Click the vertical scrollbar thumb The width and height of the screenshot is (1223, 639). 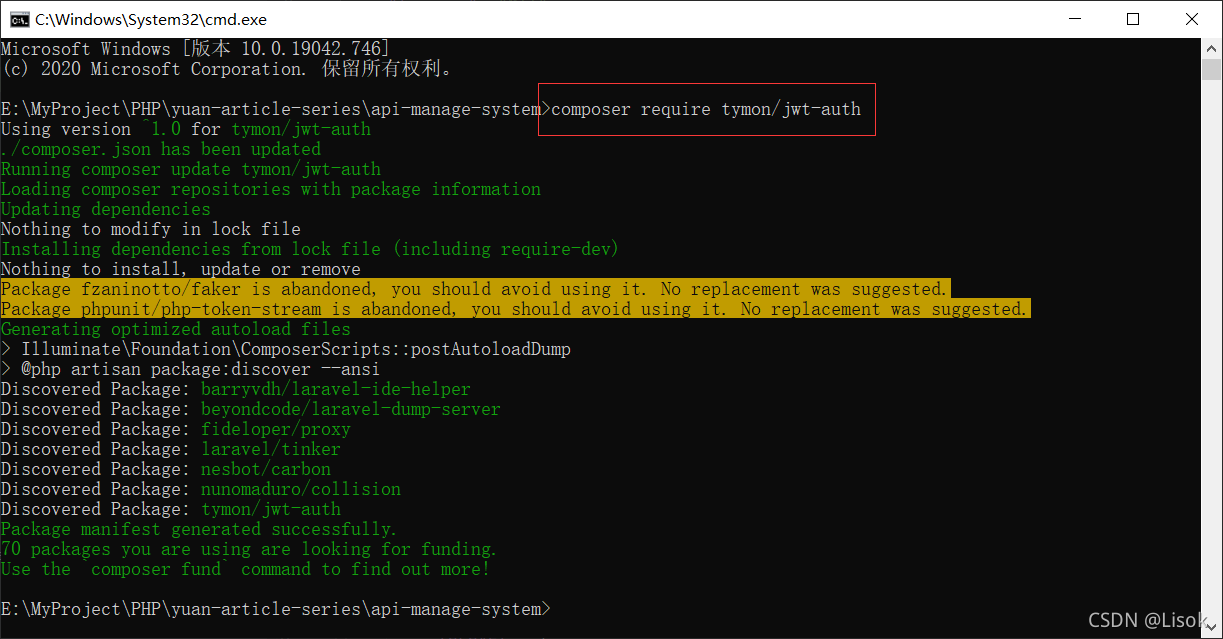tap(1211, 69)
